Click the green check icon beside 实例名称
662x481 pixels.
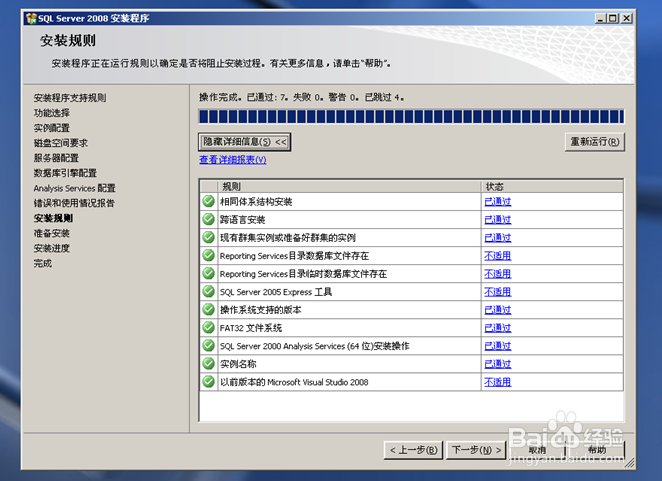[x=208, y=364]
